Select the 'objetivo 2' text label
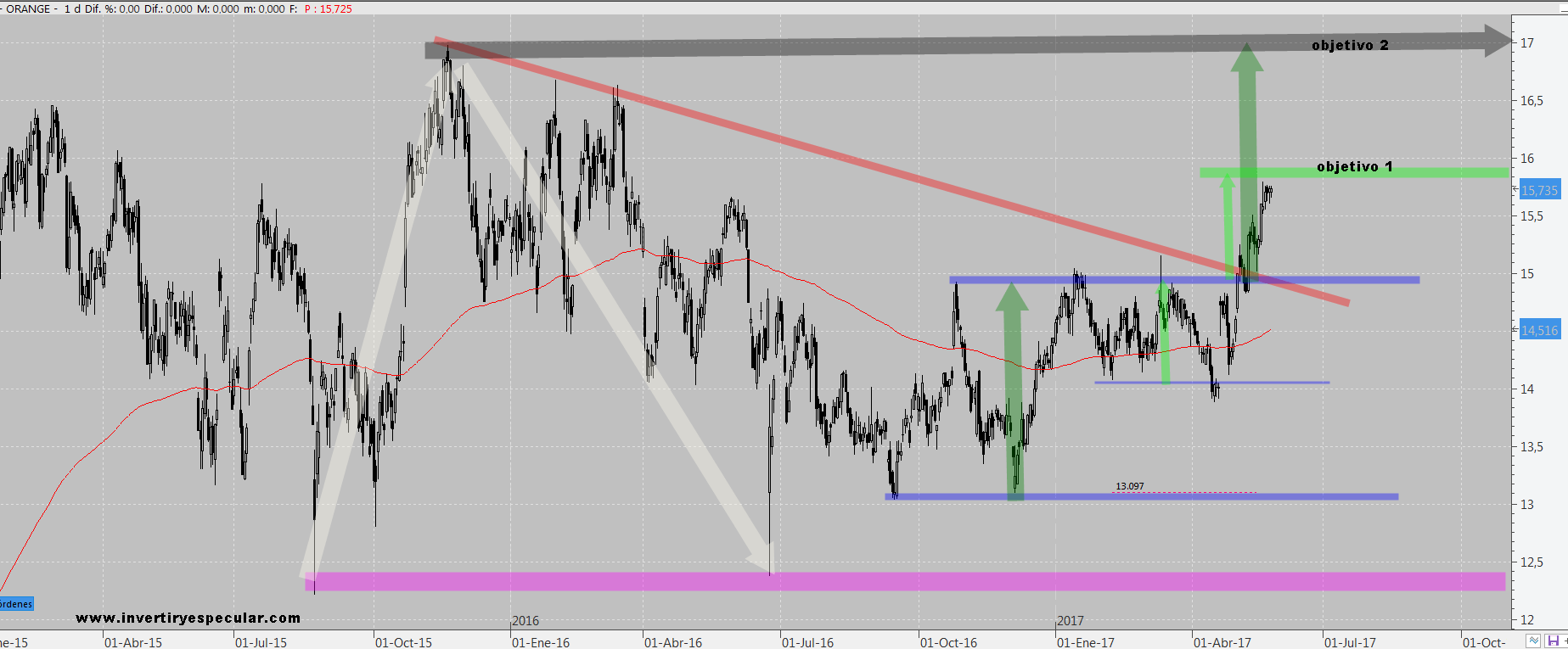 click(x=1350, y=46)
